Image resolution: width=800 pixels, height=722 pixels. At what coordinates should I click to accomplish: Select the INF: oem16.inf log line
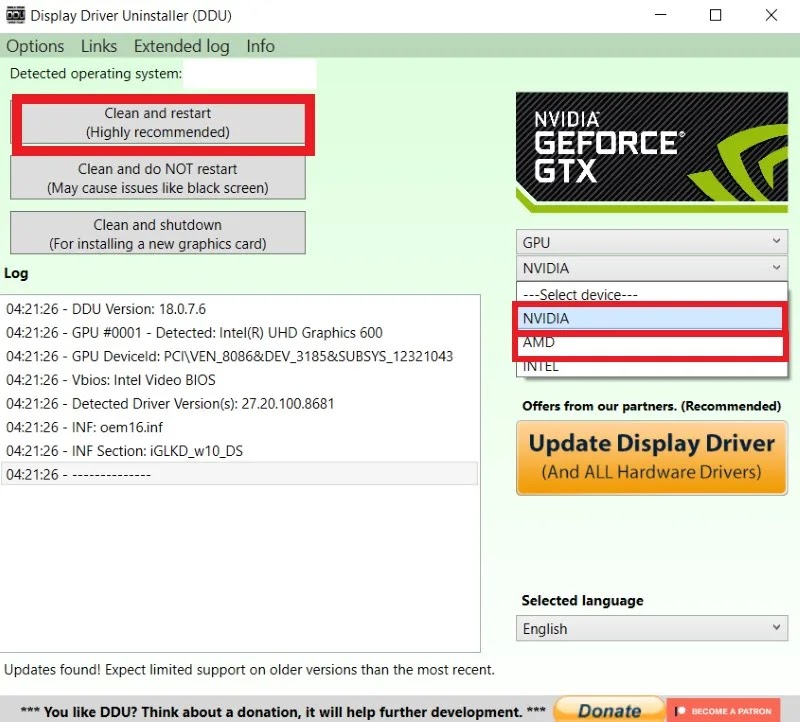(239, 427)
